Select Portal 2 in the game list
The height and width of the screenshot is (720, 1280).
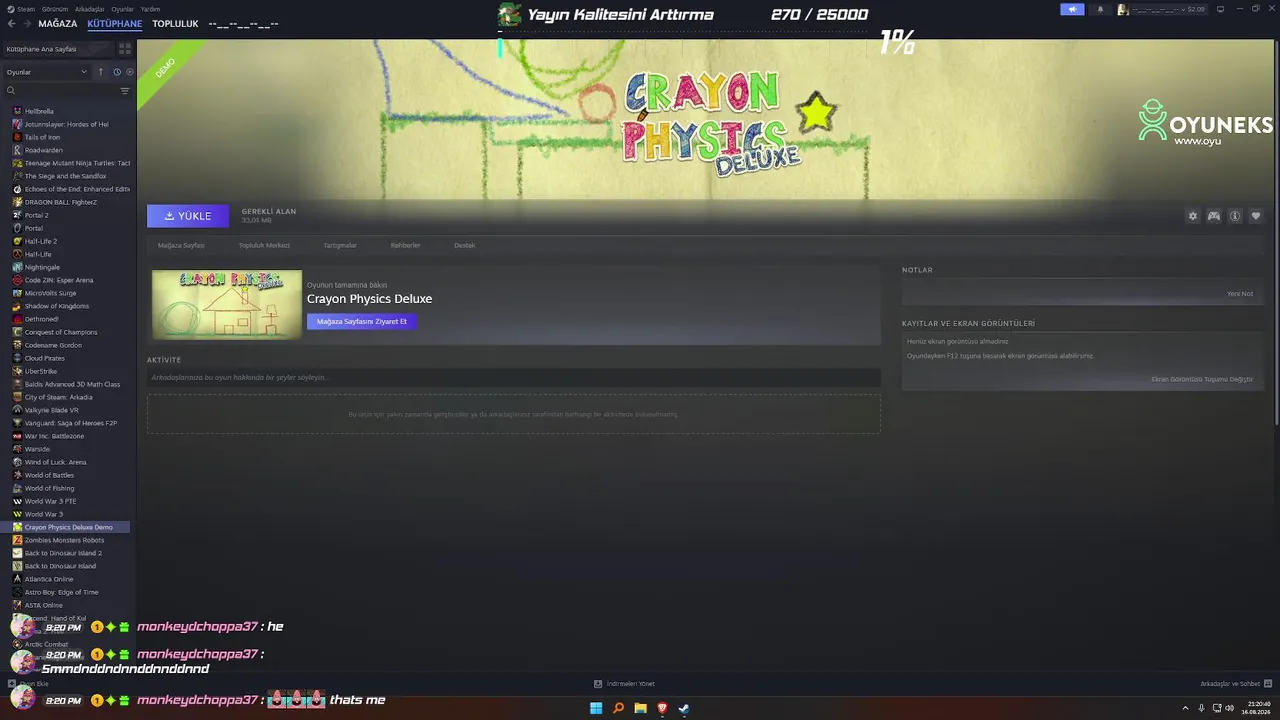tap(65, 215)
